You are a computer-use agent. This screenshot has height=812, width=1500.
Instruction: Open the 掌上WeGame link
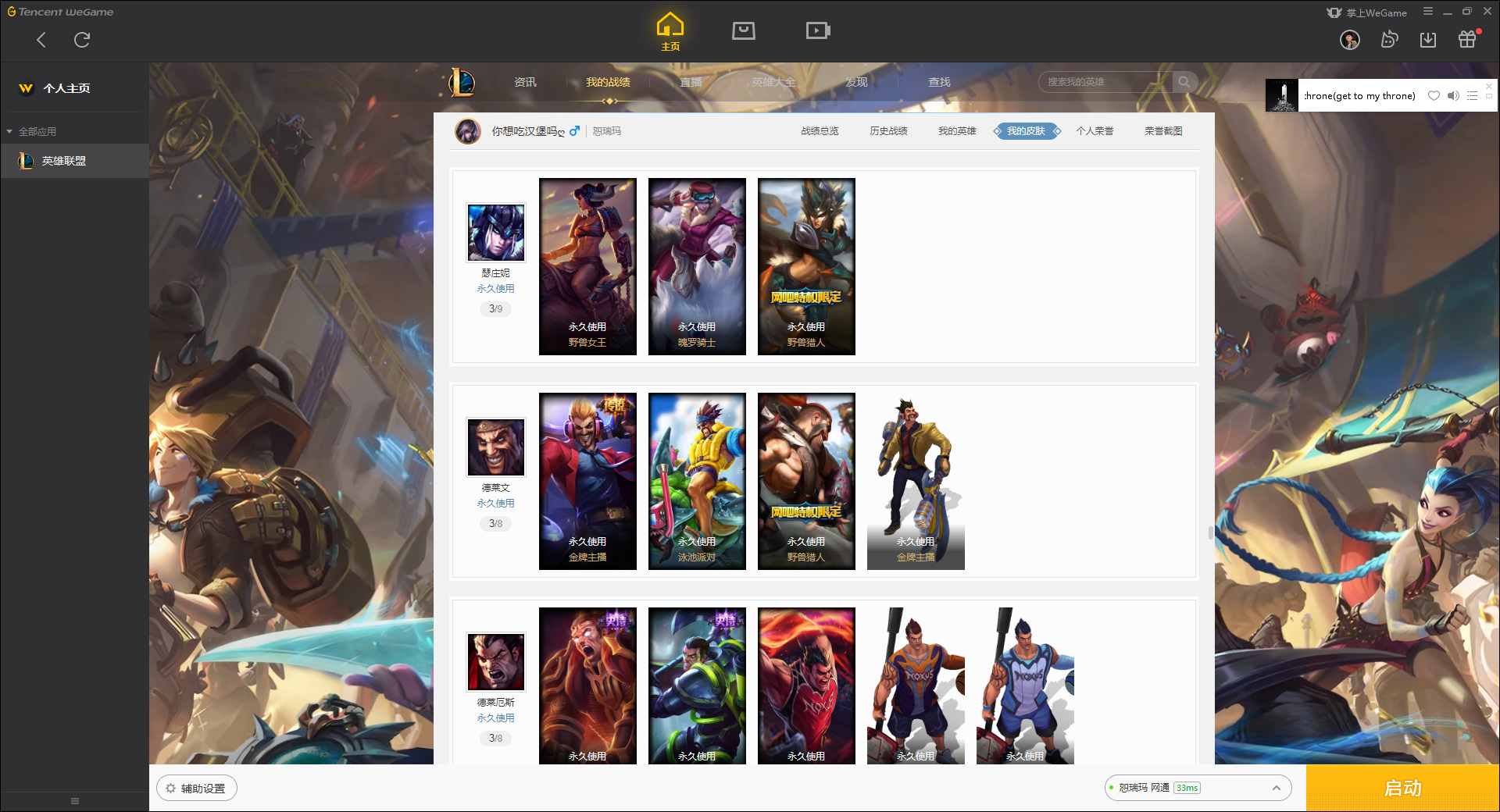coord(1367,12)
